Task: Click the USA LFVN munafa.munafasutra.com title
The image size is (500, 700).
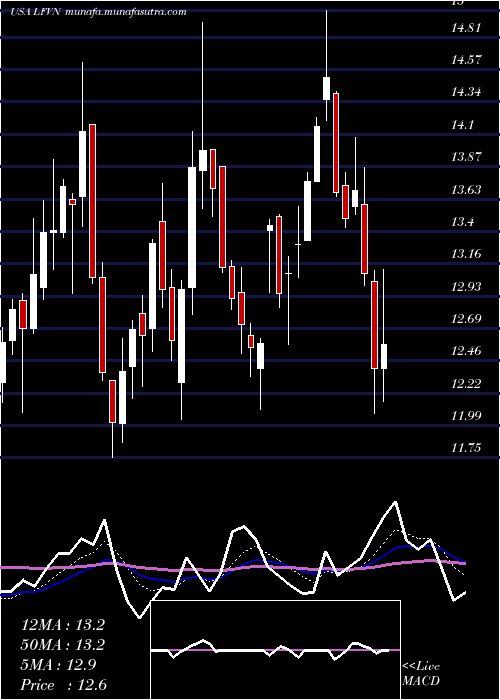Action: [x=98, y=12]
